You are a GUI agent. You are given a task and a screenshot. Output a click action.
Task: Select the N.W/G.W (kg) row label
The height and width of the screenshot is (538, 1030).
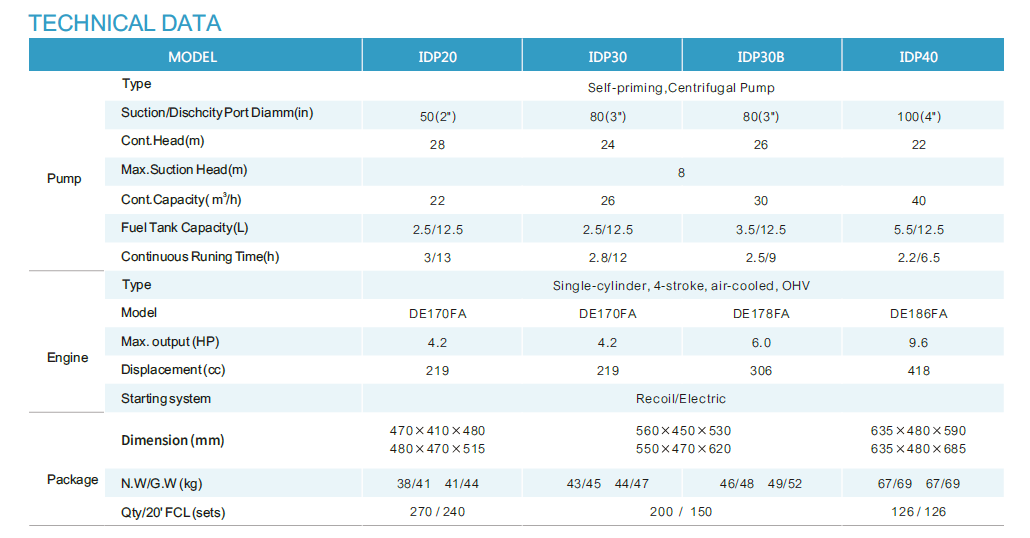pyautogui.click(x=162, y=484)
